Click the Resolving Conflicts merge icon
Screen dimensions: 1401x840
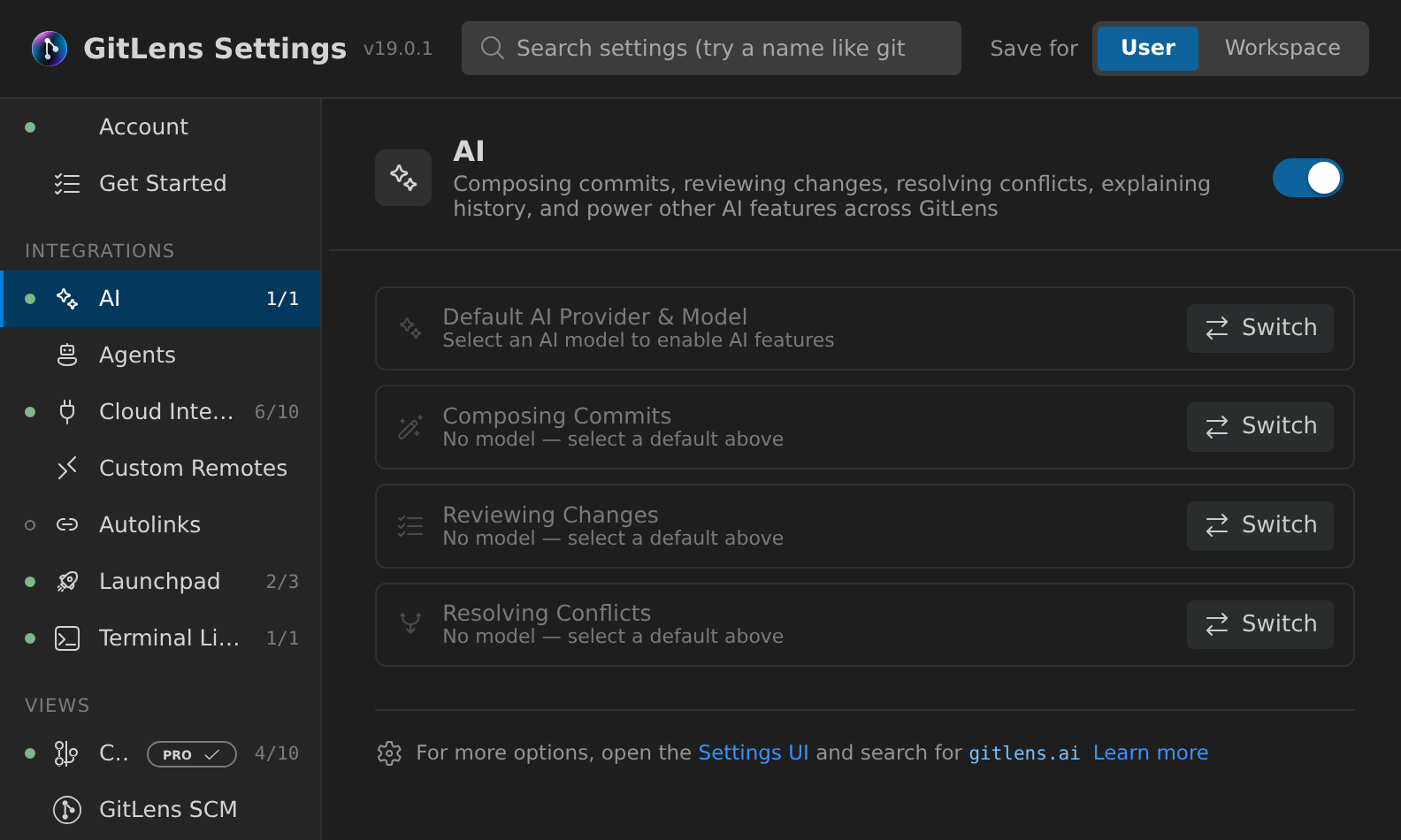click(x=410, y=624)
